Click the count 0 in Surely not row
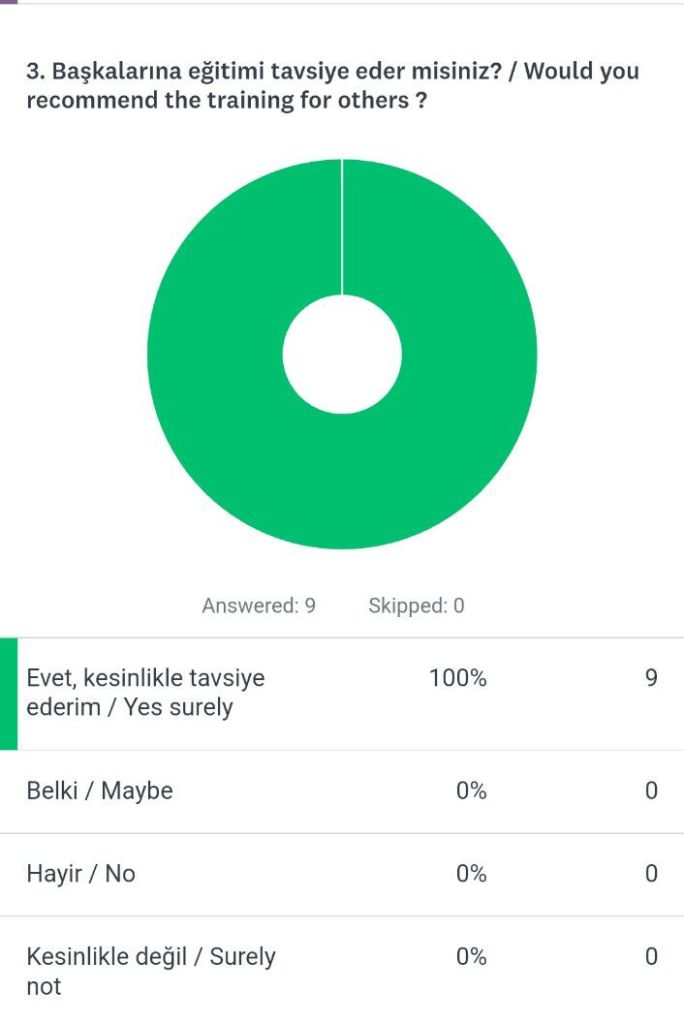The image size is (684, 1024). pos(651,957)
